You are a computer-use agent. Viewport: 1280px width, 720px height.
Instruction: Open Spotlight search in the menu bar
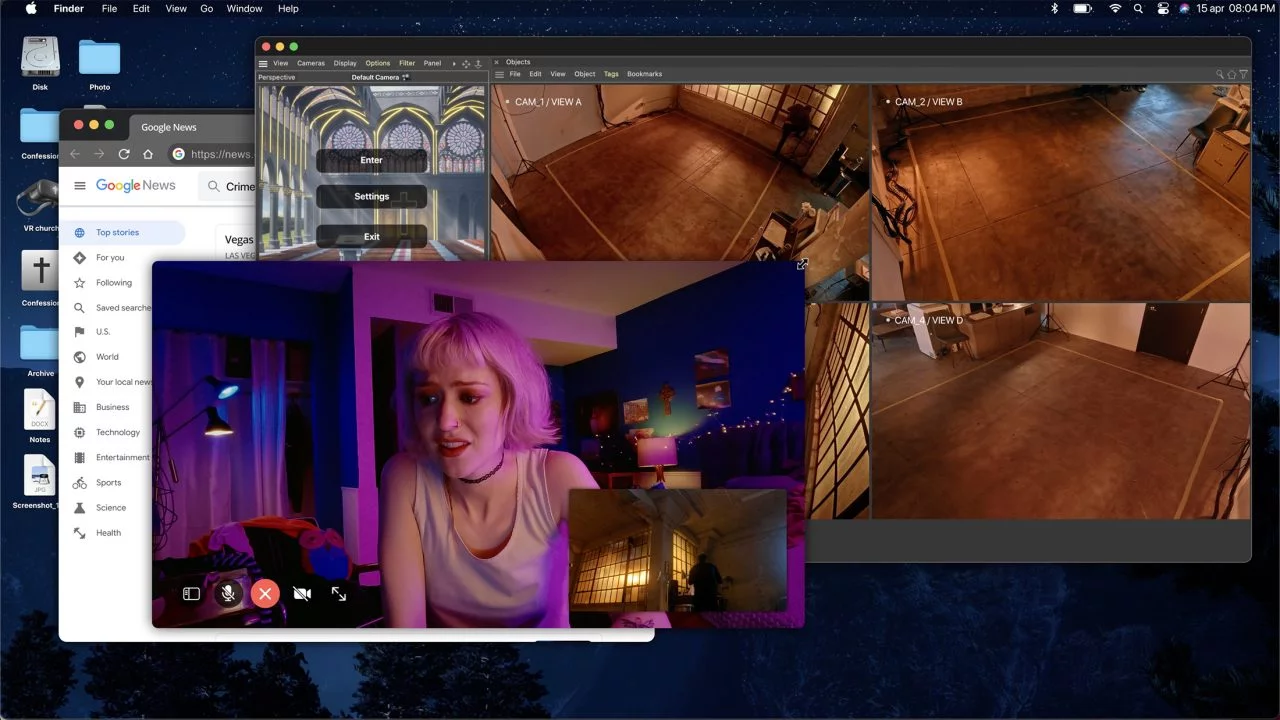point(1138,8)
